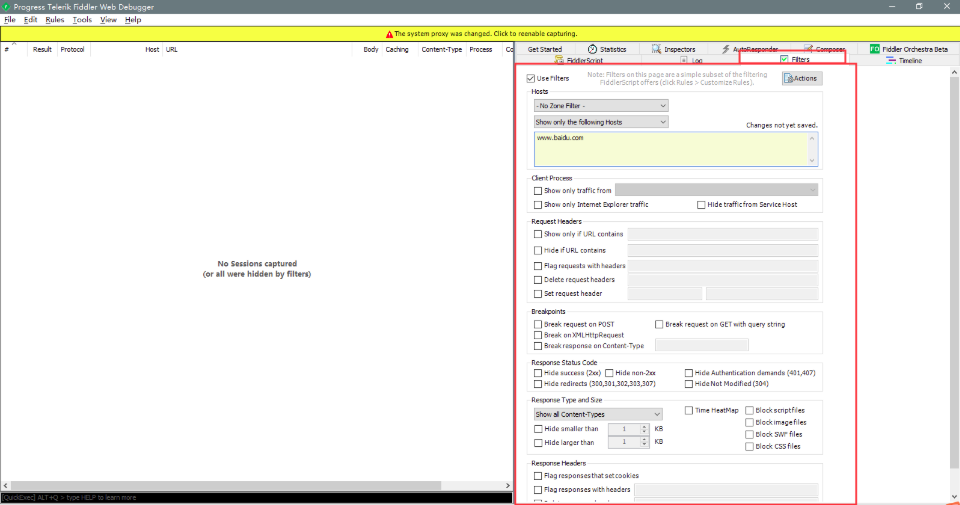Image resolution: width=960 pixels, height=505 pixels.
Task: Check Hide if URL contains
Action: 538,250
